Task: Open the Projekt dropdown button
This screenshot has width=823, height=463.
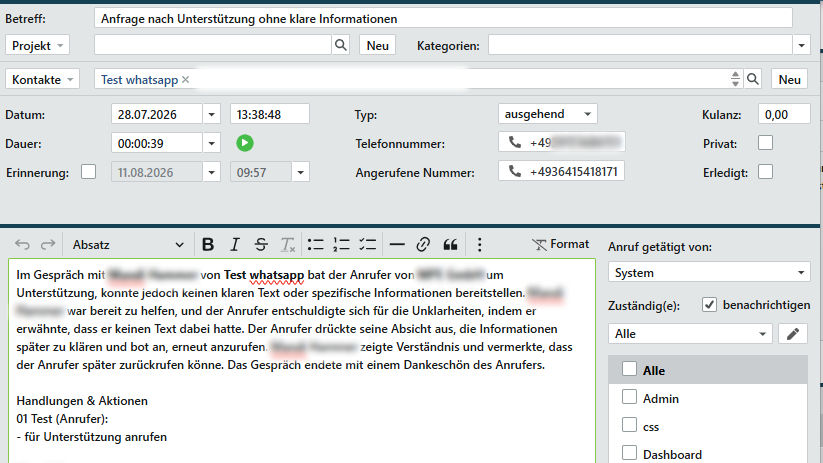Action: (37, 46)
